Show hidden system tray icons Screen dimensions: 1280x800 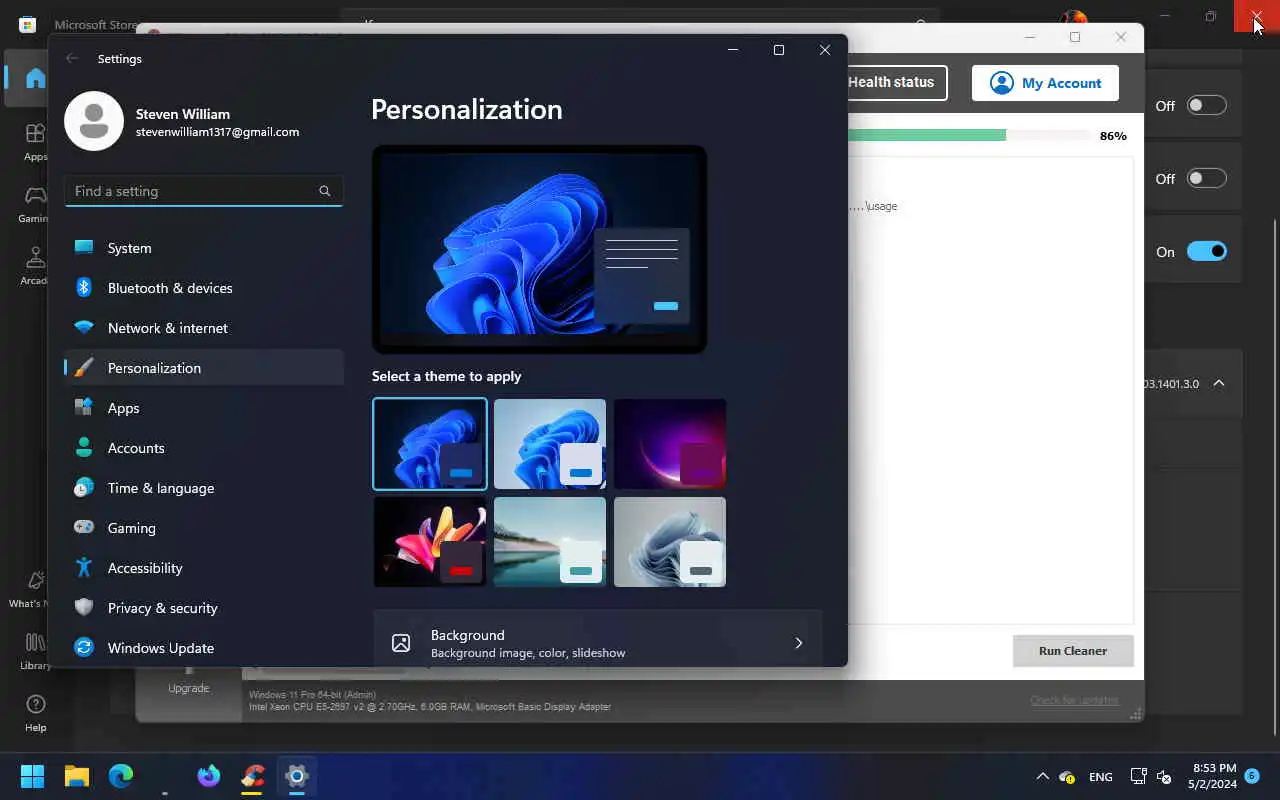pos(1042,777)
